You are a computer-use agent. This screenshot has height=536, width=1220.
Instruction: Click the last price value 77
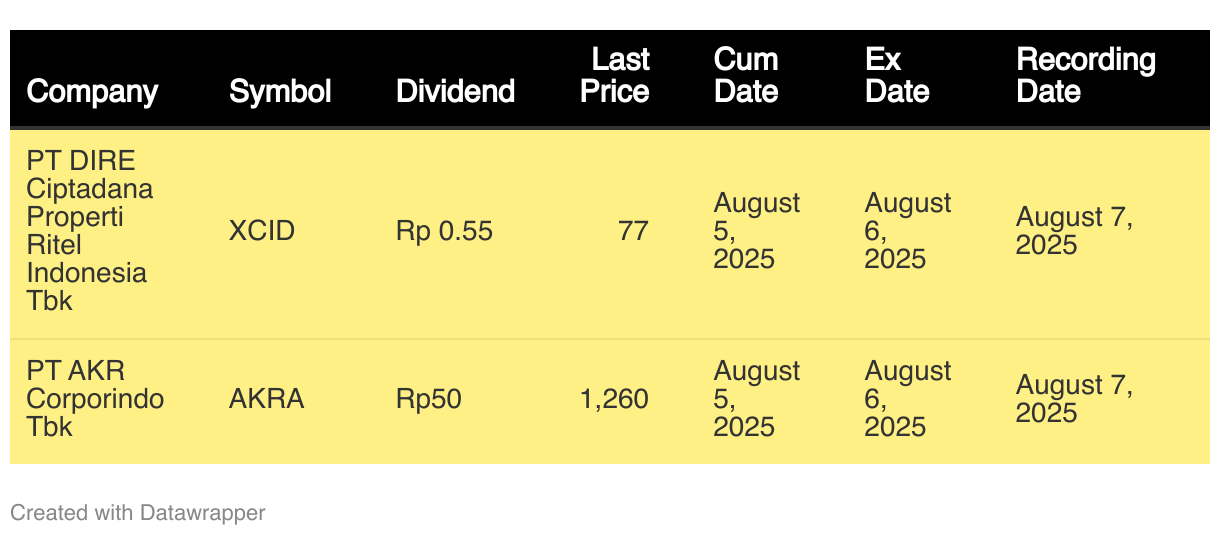click(x=633, y=231)
